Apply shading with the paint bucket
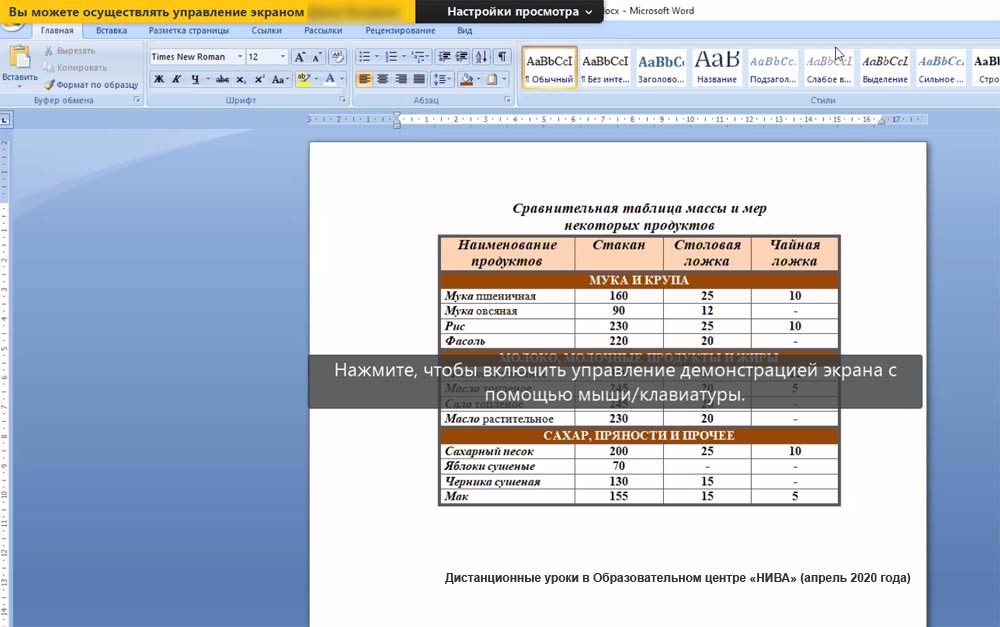 pyautogui.click(x=467, y=79)
